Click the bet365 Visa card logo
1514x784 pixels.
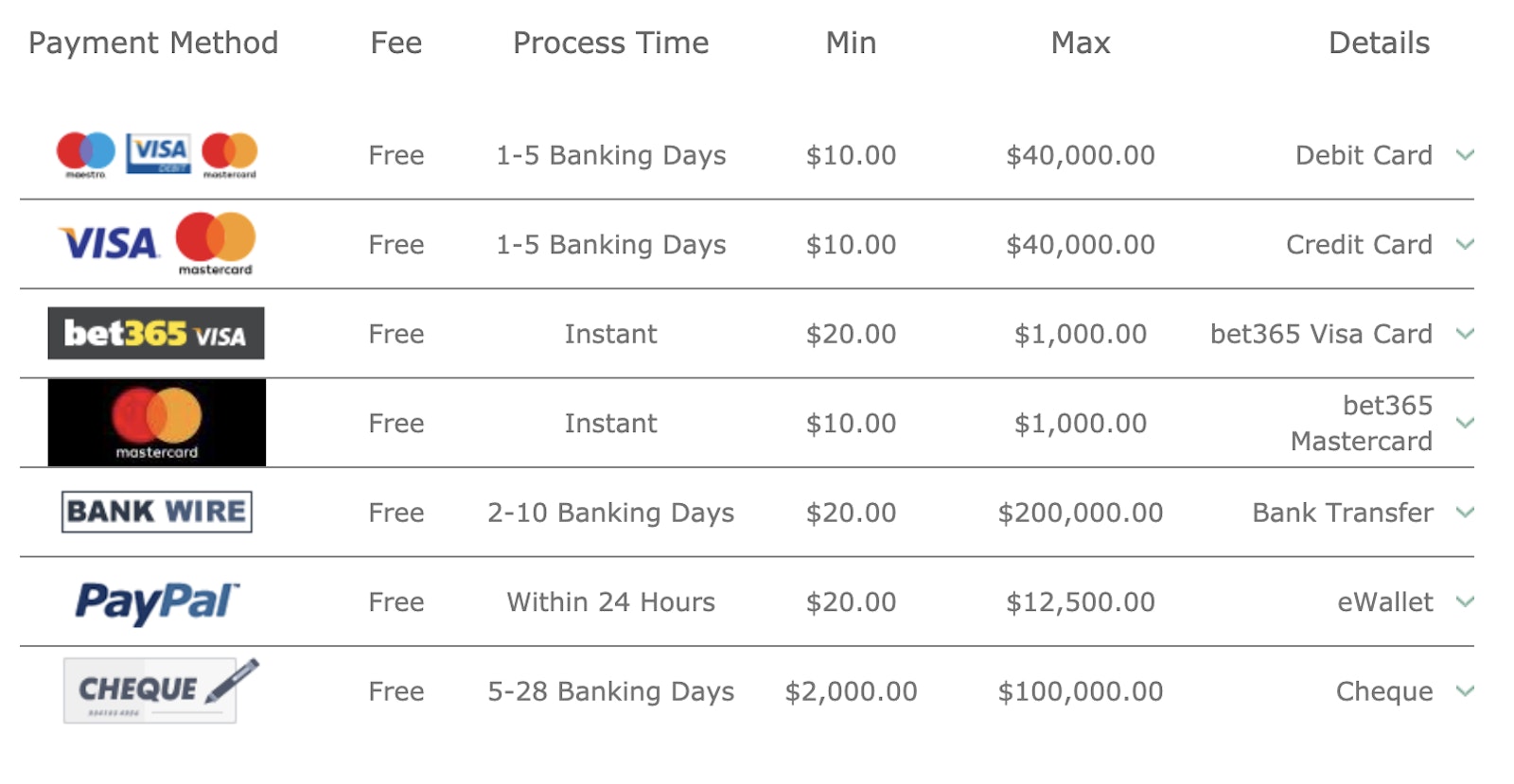[x=156, y=334]
